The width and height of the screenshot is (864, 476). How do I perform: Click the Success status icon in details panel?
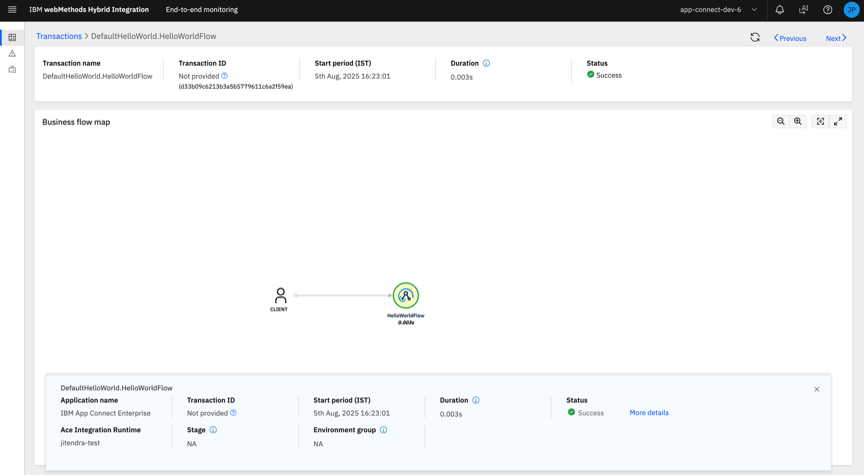point(571,412)
